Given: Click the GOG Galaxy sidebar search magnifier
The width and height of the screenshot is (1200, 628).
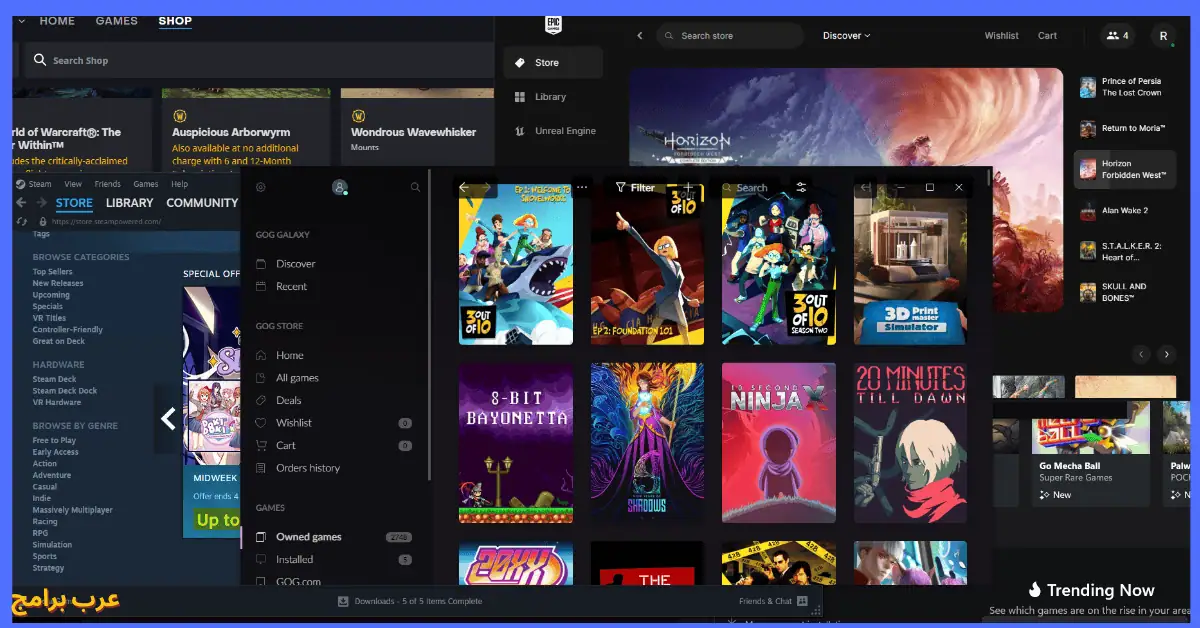Looking at the screenshot, I should (x=416, y=187).
